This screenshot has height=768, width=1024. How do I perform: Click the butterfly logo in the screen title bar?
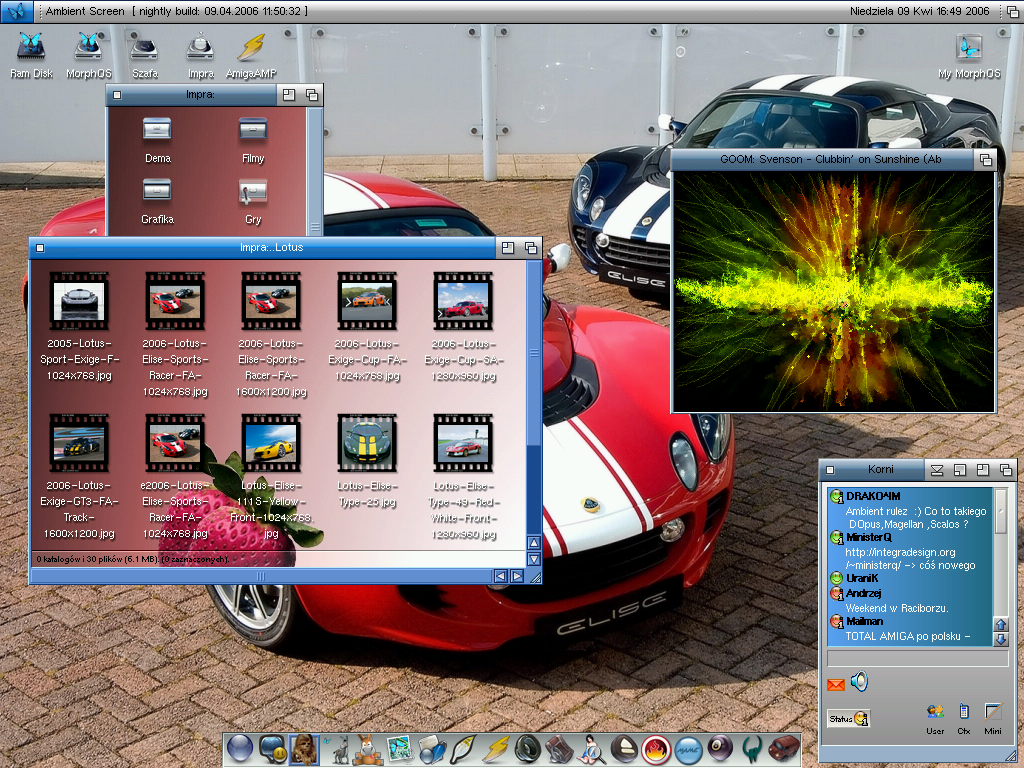(x=18, y=11)
